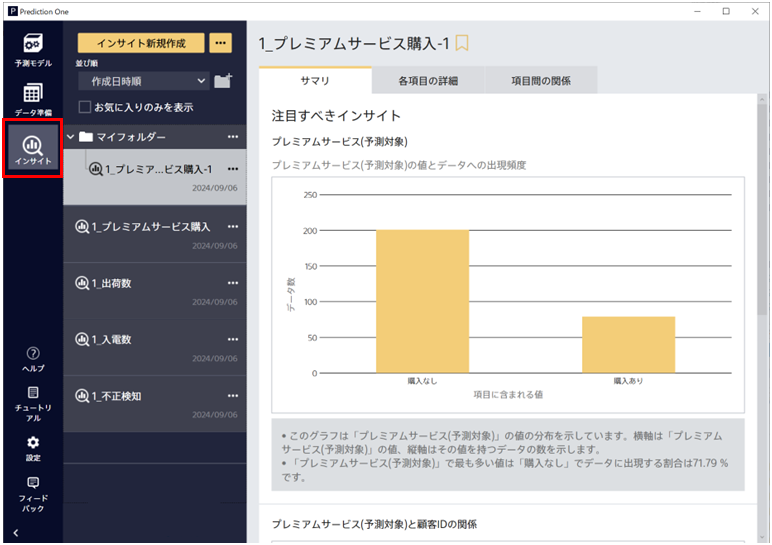Click the new folder icon
The width and height of the screenshot is (772, 545).
(x=223, y=81)
